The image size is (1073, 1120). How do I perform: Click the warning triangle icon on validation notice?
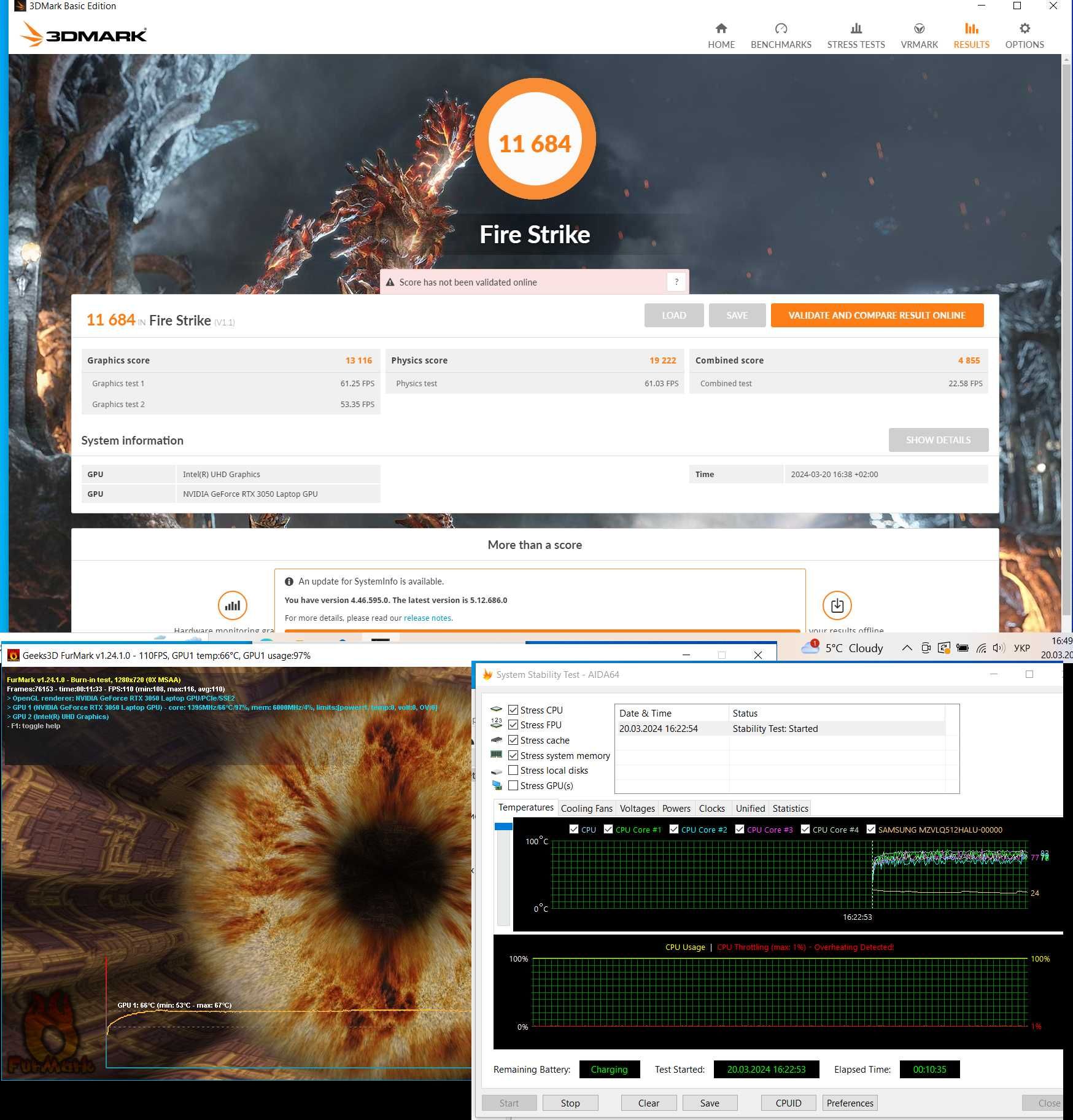pyautogui.click(x=390, y=282)
